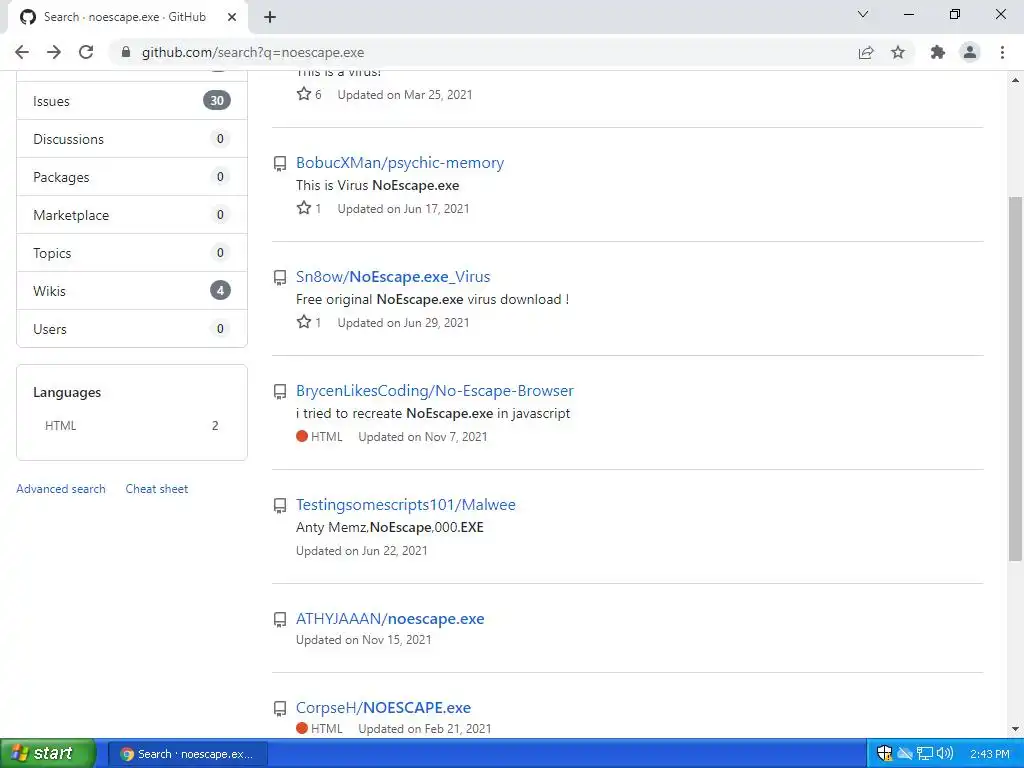The image size is (1024, 768).
Task: Click repo icon beside Testingsomescripts101/Malwee
Action: (x=280, y=505)
